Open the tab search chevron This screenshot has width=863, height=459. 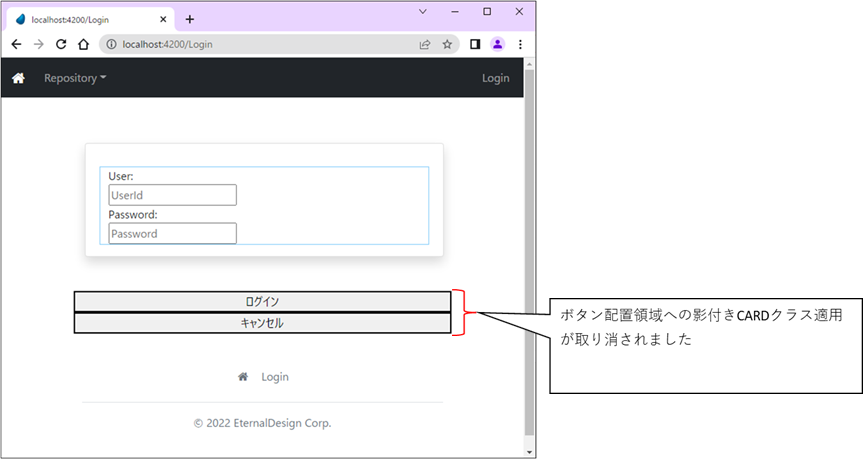pyautogui.click(x=423, y=12)
